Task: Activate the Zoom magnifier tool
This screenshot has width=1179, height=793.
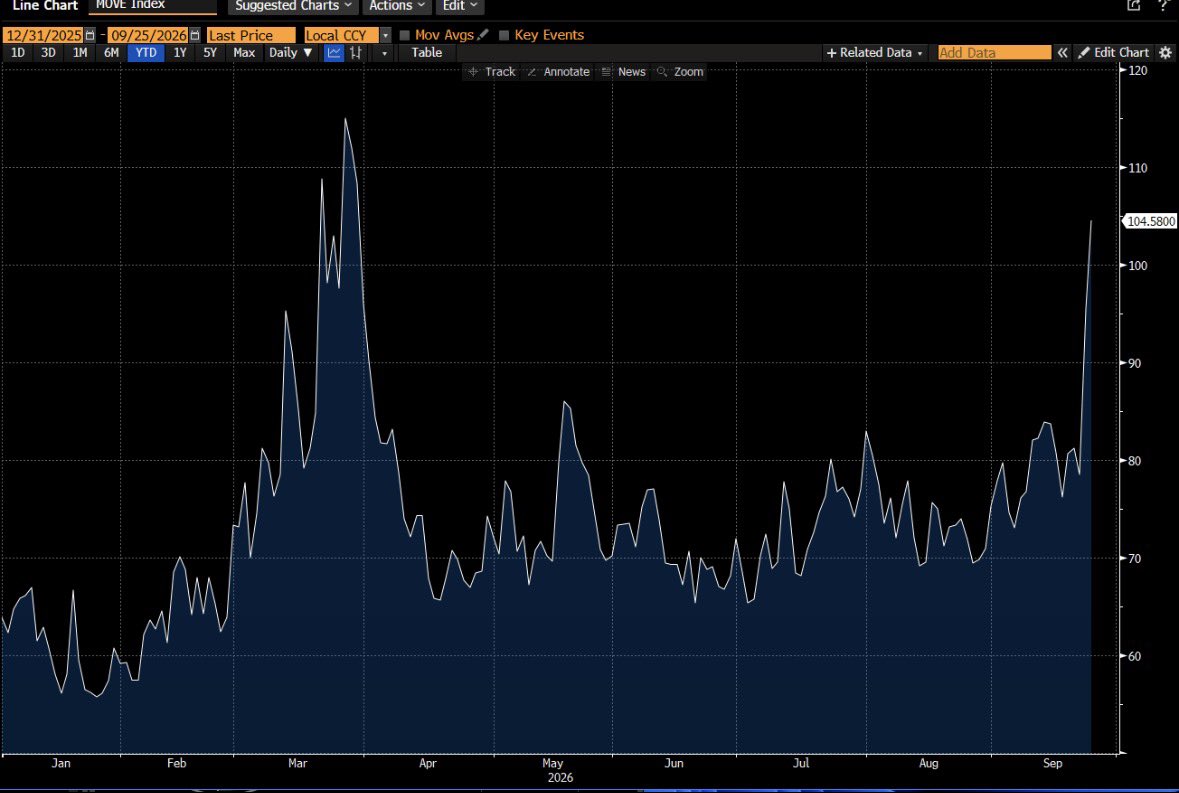Action: pos(680,72)
